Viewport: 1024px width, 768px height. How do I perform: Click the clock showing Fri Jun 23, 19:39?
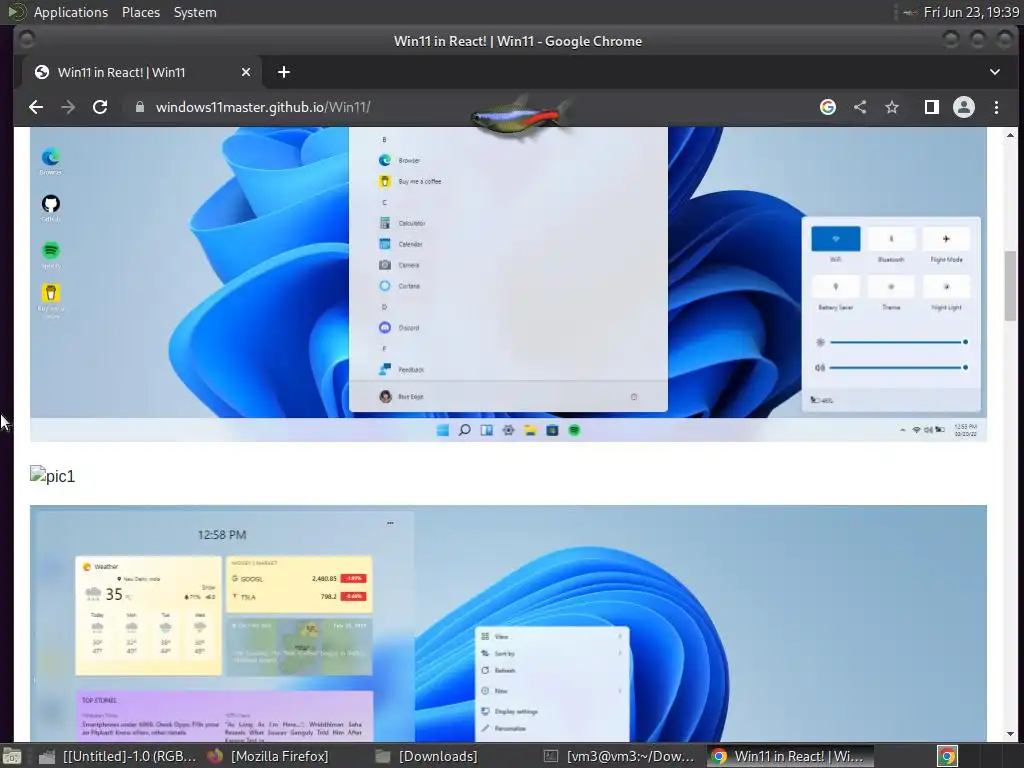970,12
